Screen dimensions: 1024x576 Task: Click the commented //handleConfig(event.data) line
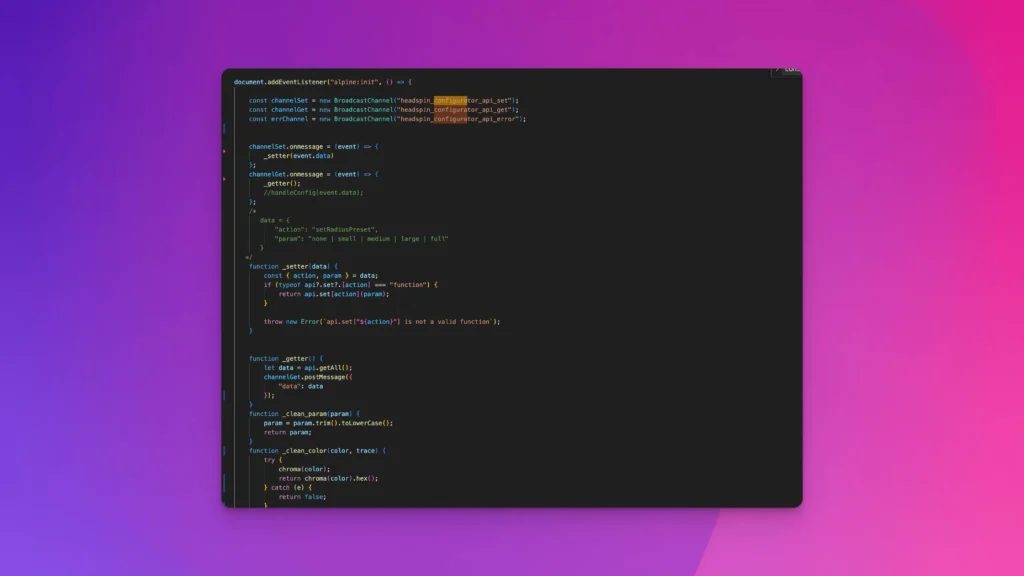(313, 192)
